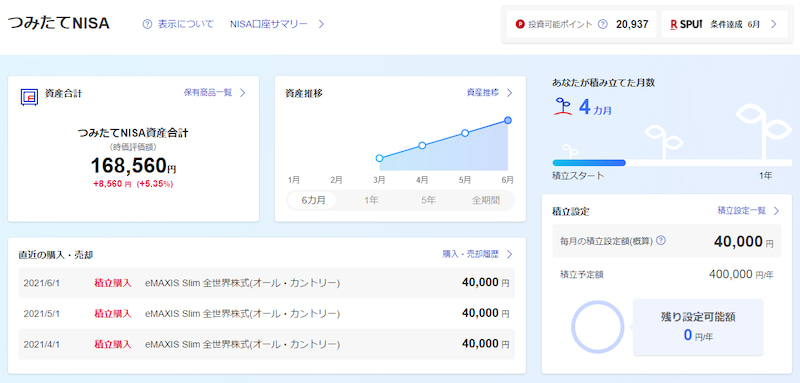This screenshot has width=800, height=383.
Task: Switch the chart to 1年 period
Action: [x=371, y=200]
